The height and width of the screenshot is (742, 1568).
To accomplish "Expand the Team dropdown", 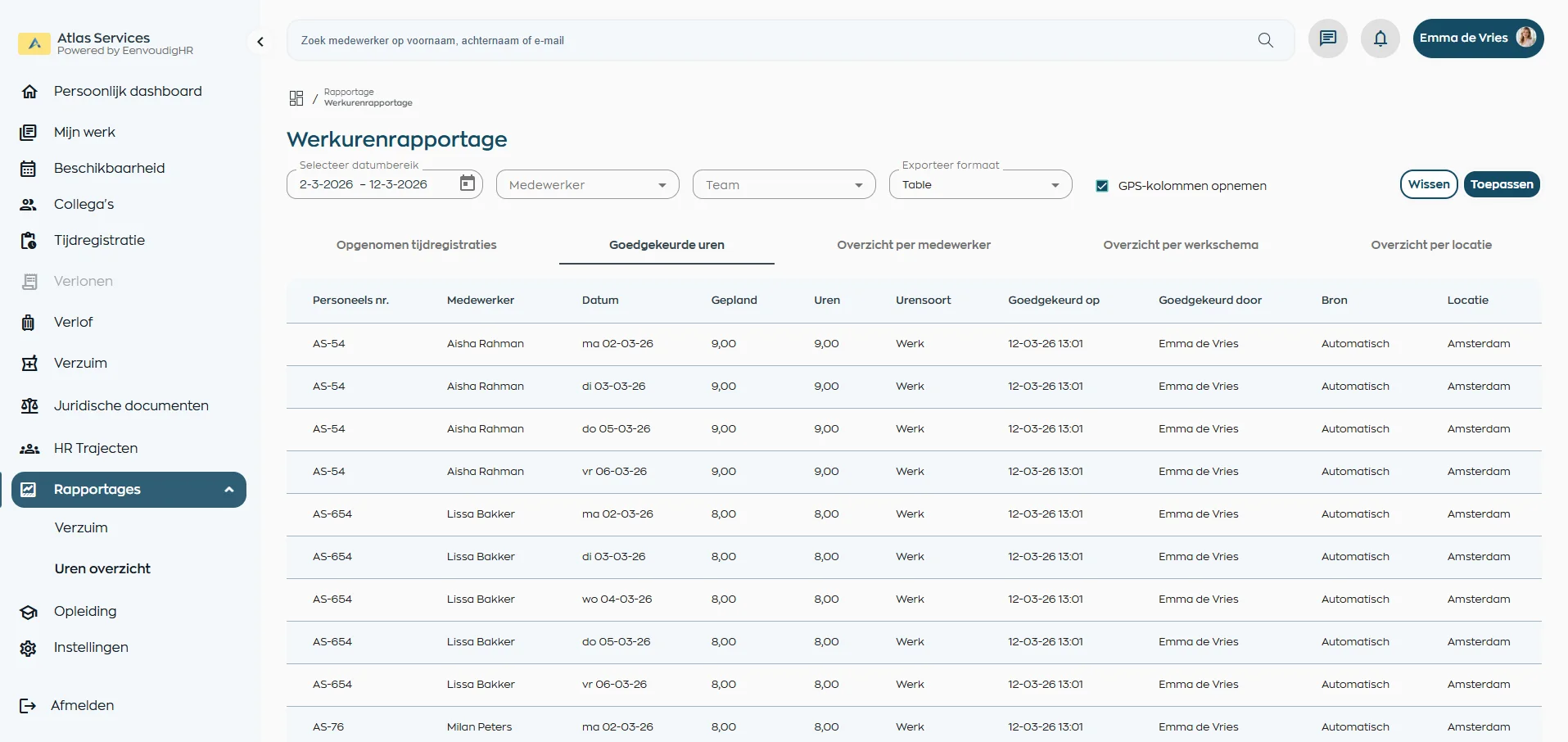I will pyautogui.click(x=784, y=185).
